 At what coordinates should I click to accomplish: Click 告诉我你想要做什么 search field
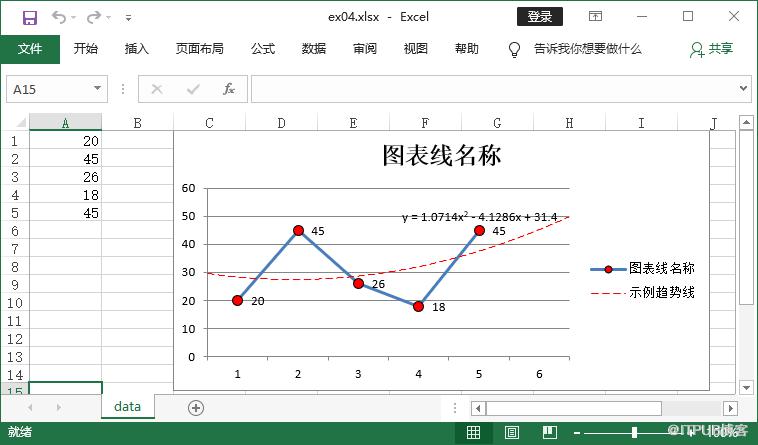coord(588,49)
